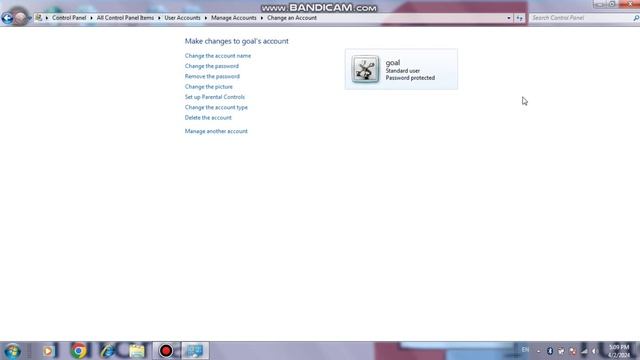Viewport: 640px width, 360px height.
Task: Open address bar history dropdown
Action: coord(509,18)
